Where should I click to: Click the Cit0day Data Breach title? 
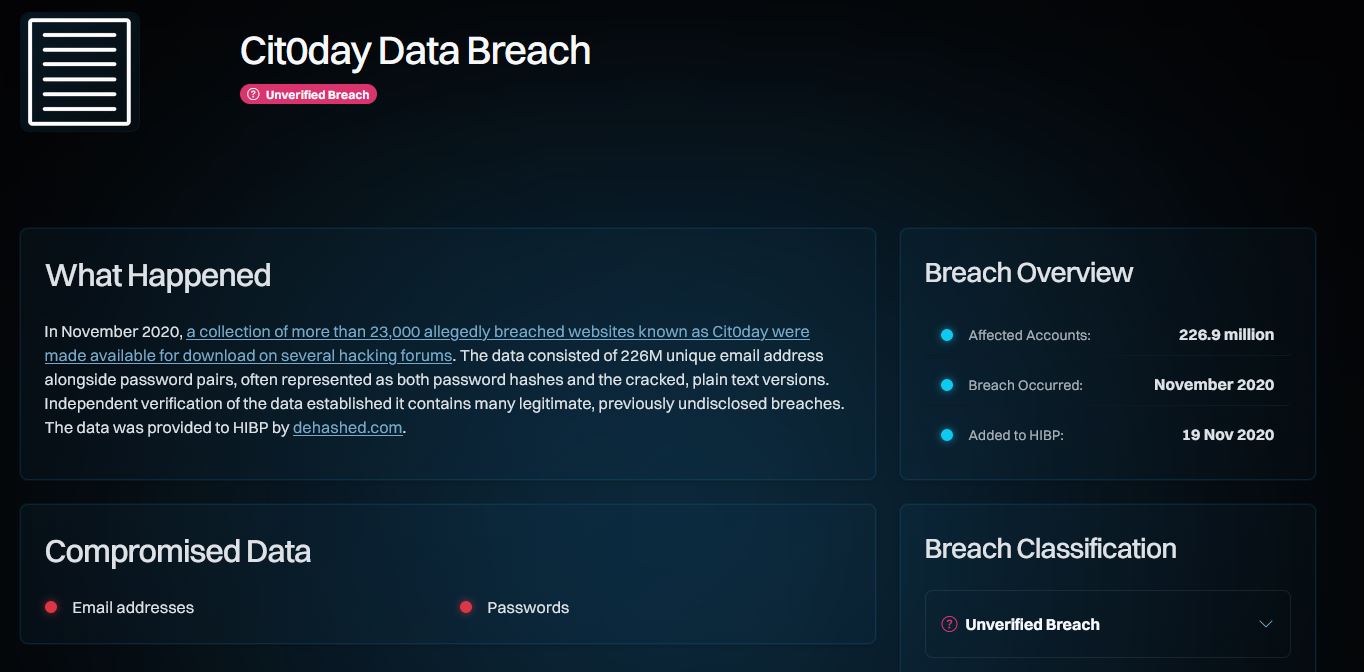pyautogui.click(x=415, y=51)
